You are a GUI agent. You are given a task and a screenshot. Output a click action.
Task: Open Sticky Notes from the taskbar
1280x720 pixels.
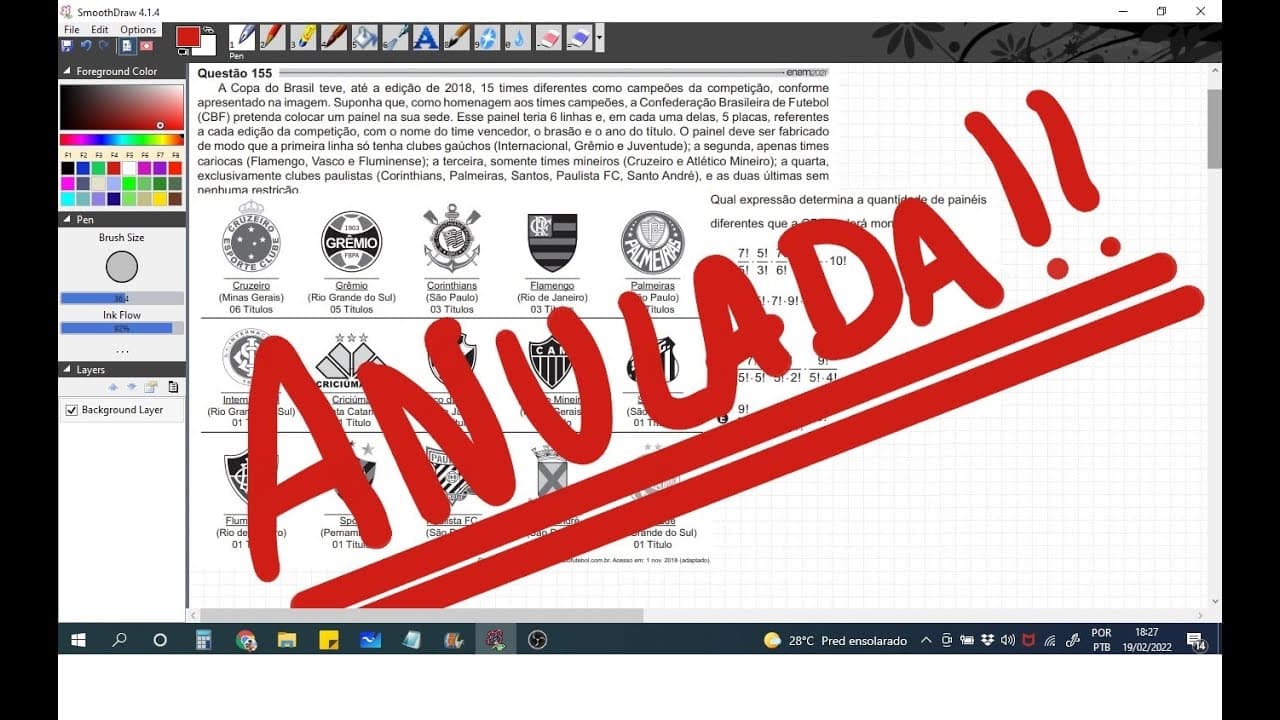click(x=329, y=640)
